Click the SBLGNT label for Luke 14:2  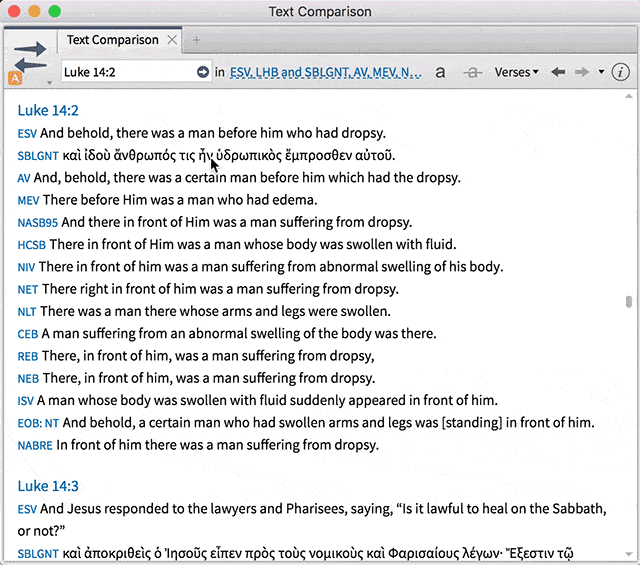(38, 156)
